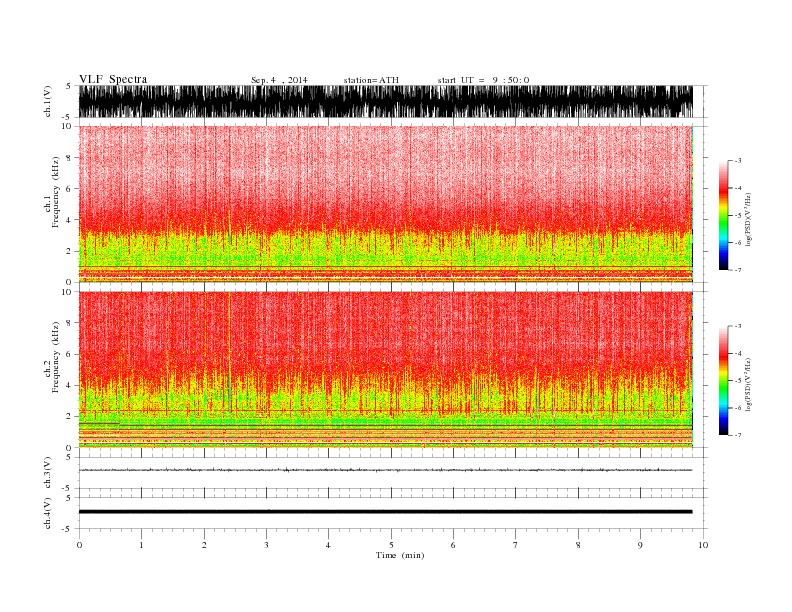Click the "station=ATH" header label

click(x=371, y=80)
